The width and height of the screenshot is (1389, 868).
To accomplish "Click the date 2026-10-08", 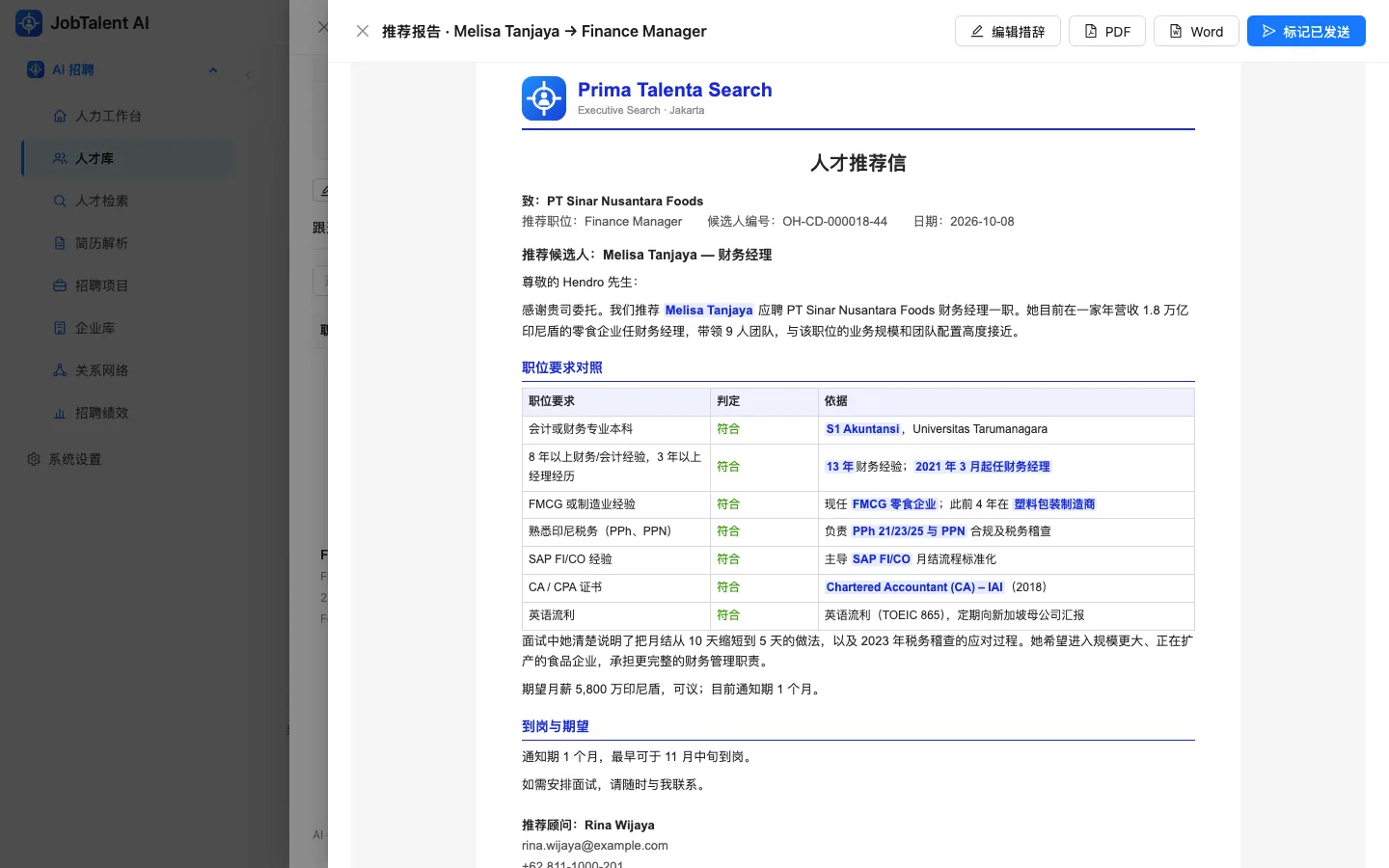I will [982, 221].
